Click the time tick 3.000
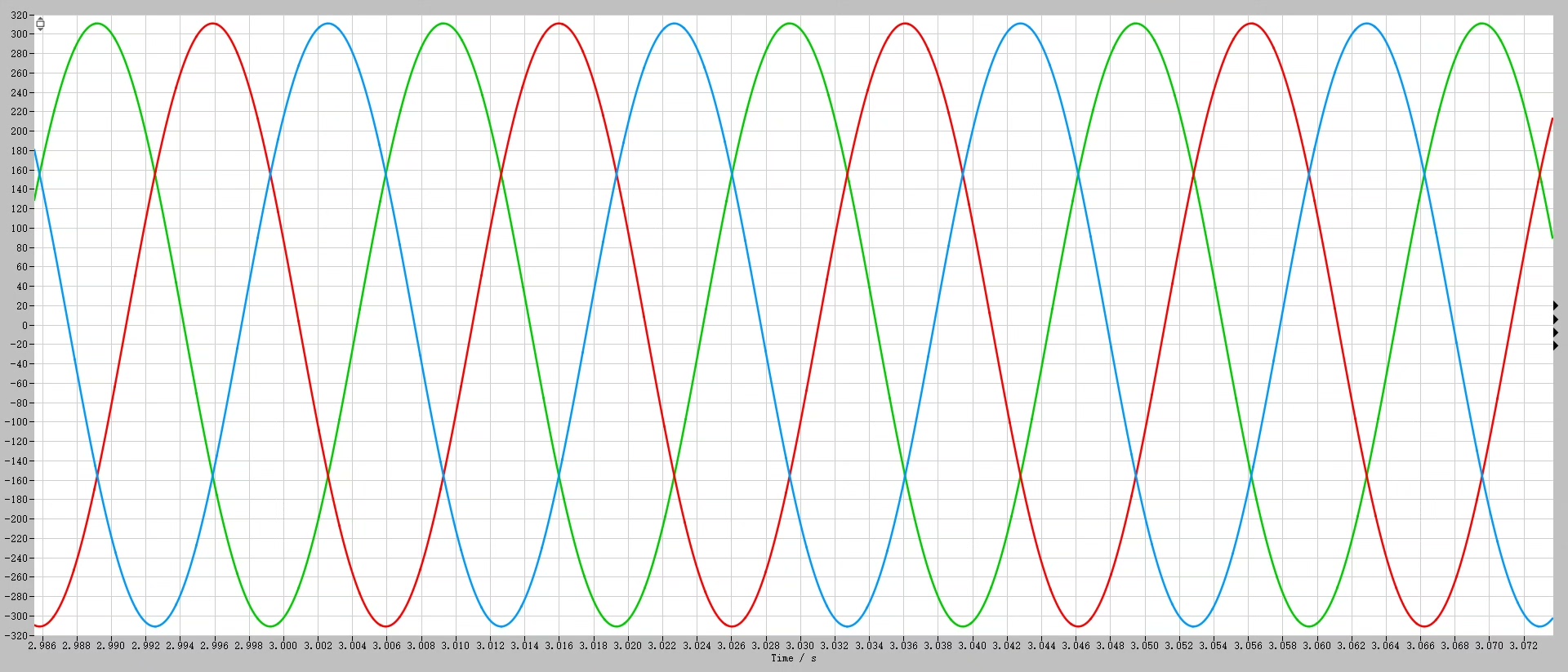Viewport: 1568px width, 672px height. pos(283,645)
